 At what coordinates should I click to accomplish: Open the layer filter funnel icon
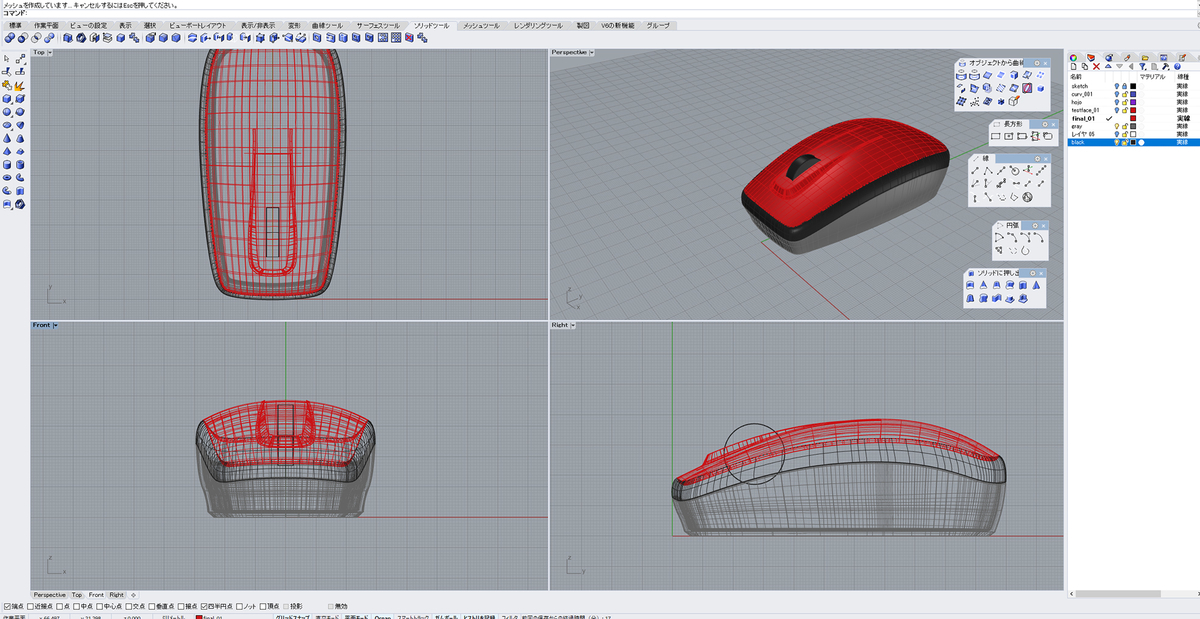1141,66
